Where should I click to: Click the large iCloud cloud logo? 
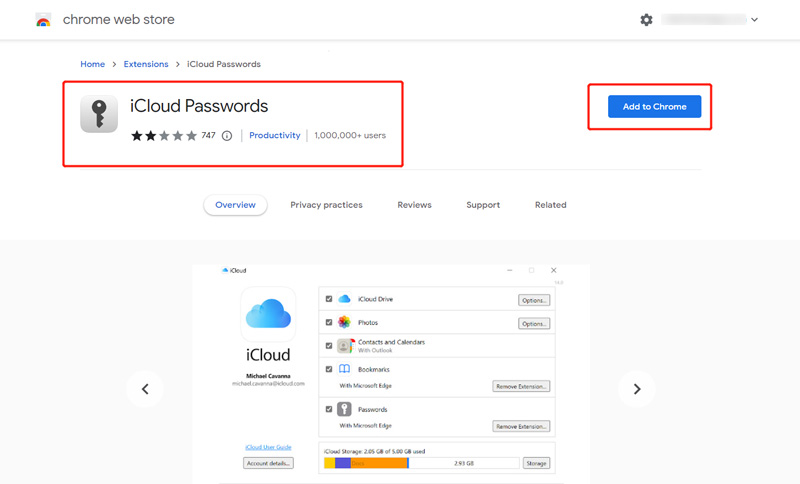(x=268, y=314)
